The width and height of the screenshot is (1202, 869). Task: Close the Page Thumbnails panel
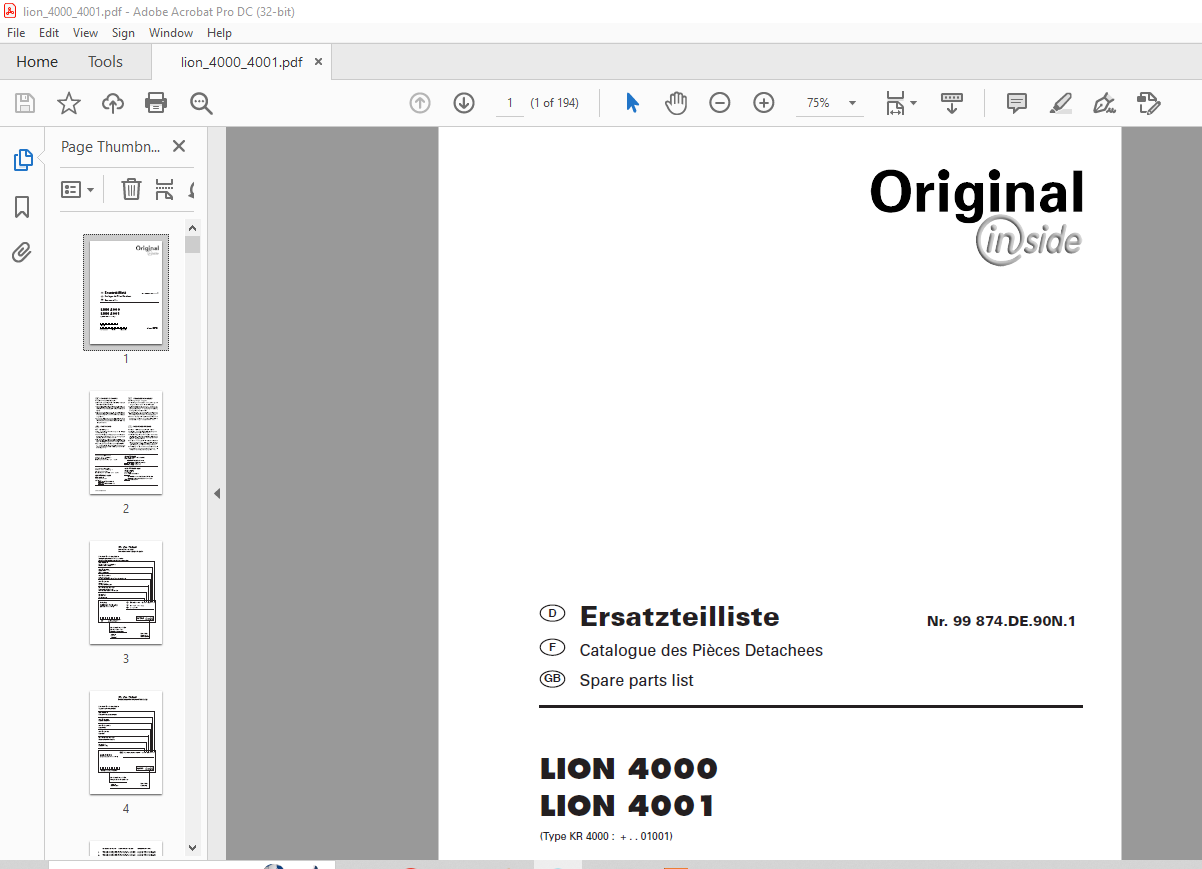point(179,146)
